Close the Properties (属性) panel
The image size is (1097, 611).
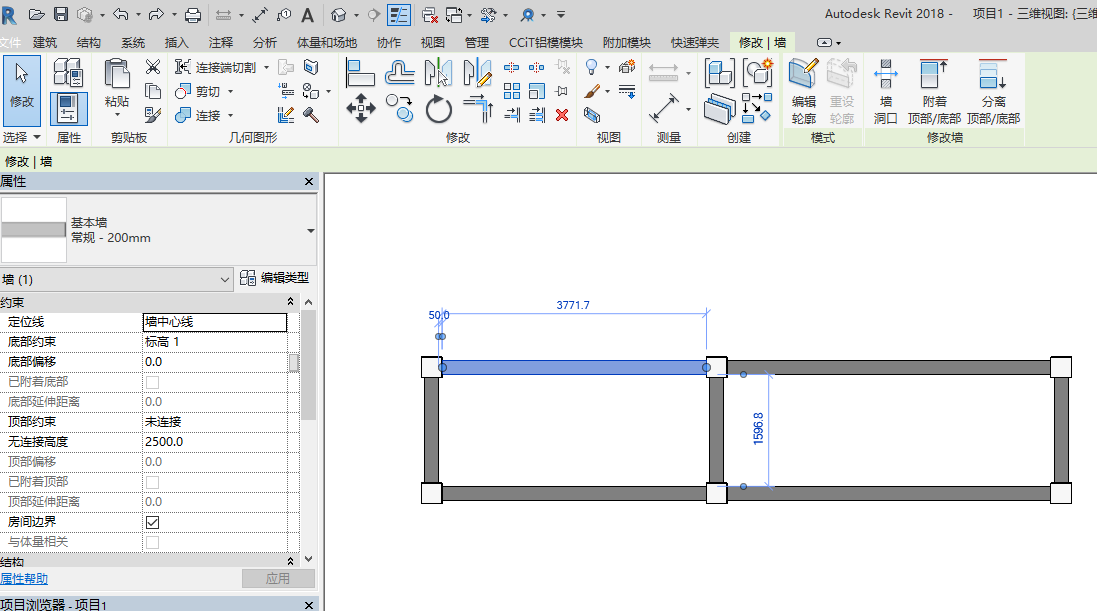pos(309,181)
